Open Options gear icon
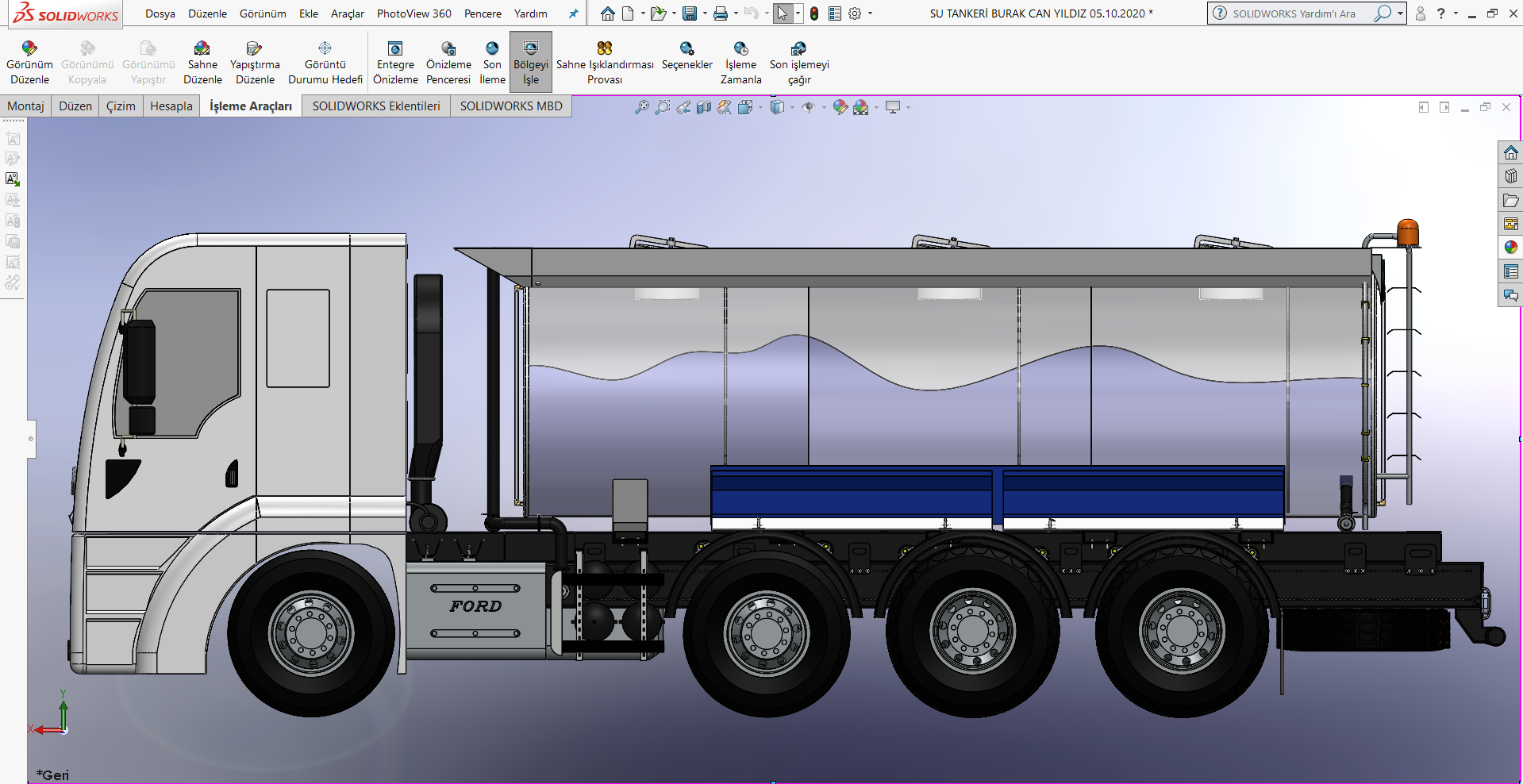 (855, 13)
